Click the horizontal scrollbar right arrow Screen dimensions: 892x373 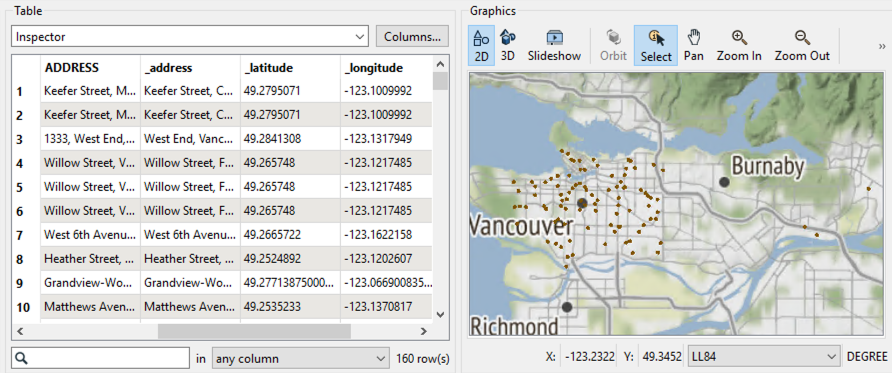click(423, 331)
